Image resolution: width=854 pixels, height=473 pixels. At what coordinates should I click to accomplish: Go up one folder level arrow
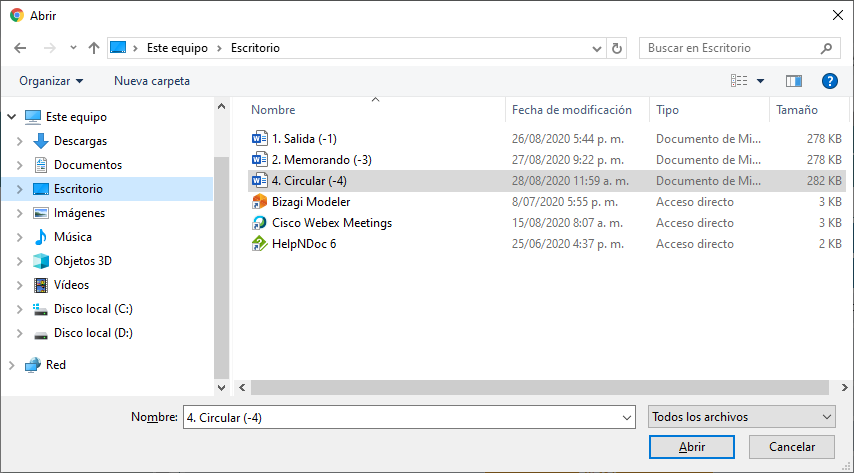(94, 48)
